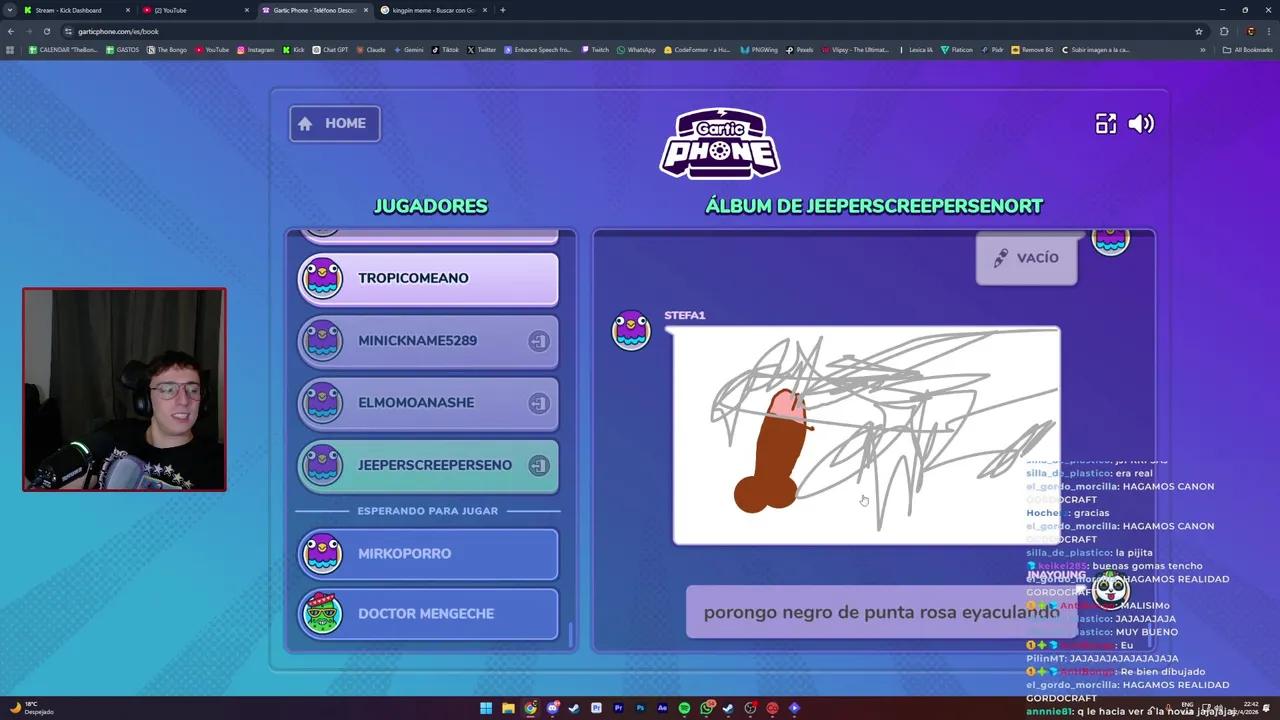This screenshot has width=1280, height=720.
Task: Switch to the YouTube browser tab
Action: tap(170, 10)
